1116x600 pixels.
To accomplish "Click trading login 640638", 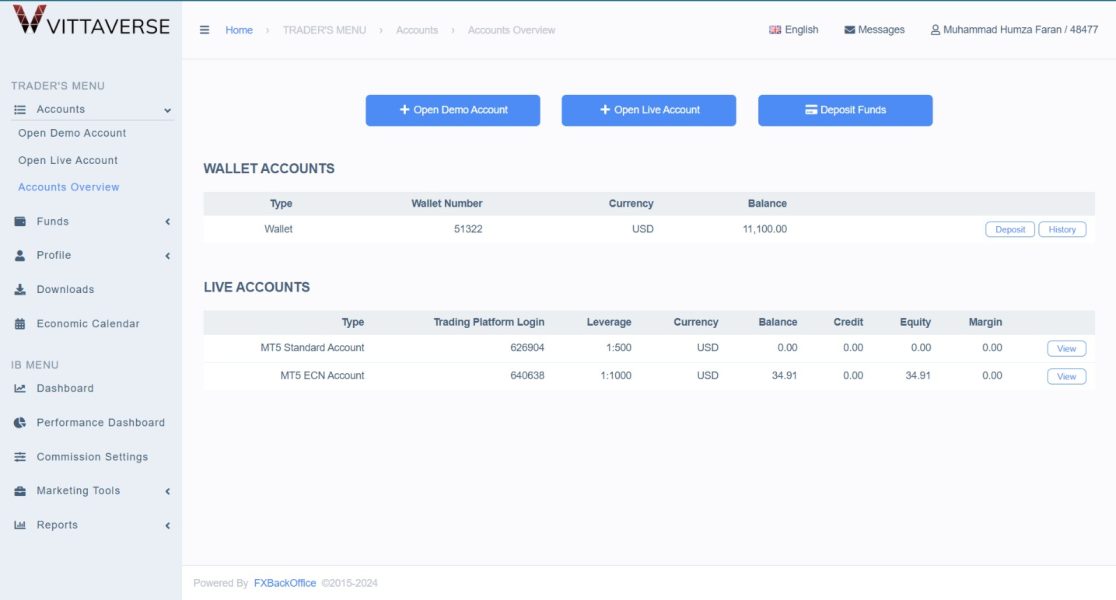I will pos(527,376).
